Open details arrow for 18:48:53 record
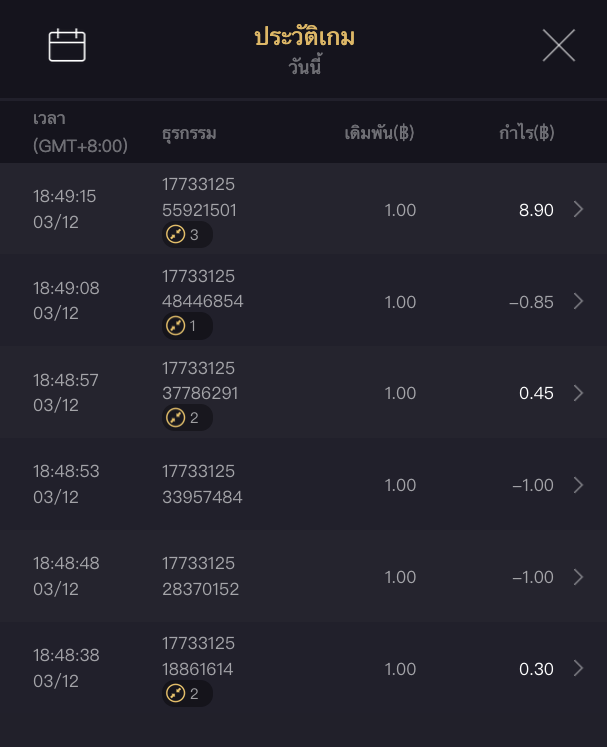The height and width of the screenshot is (747, 607). click(x=578, y=485)
